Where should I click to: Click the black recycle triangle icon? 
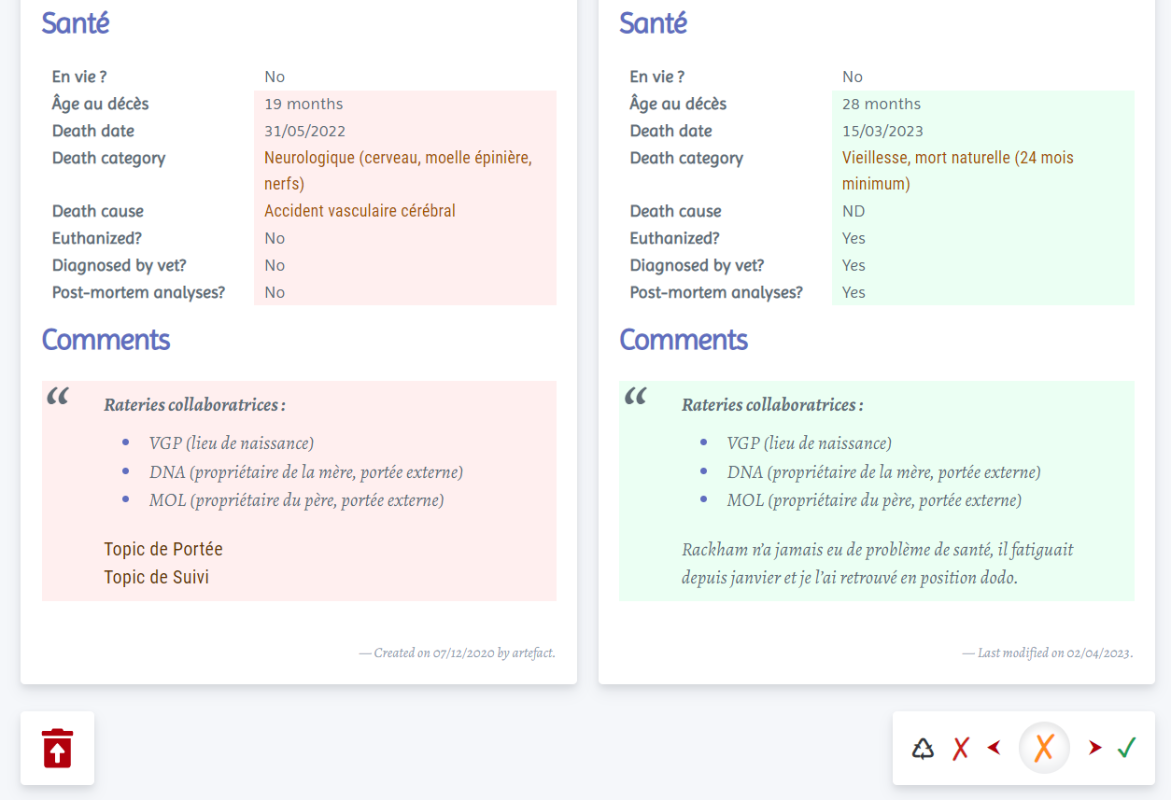click(x=923, y=748)
